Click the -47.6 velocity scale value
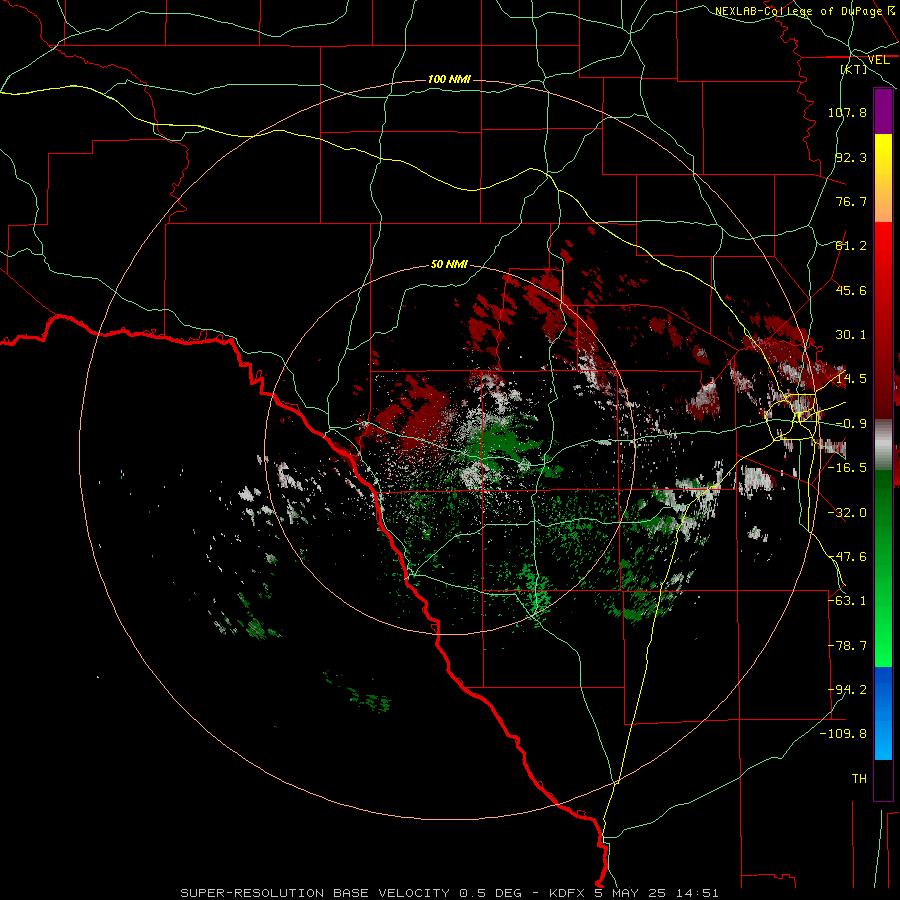Image resolution: width=900 pixels, height=900 pixels. [x=847, y=557]
